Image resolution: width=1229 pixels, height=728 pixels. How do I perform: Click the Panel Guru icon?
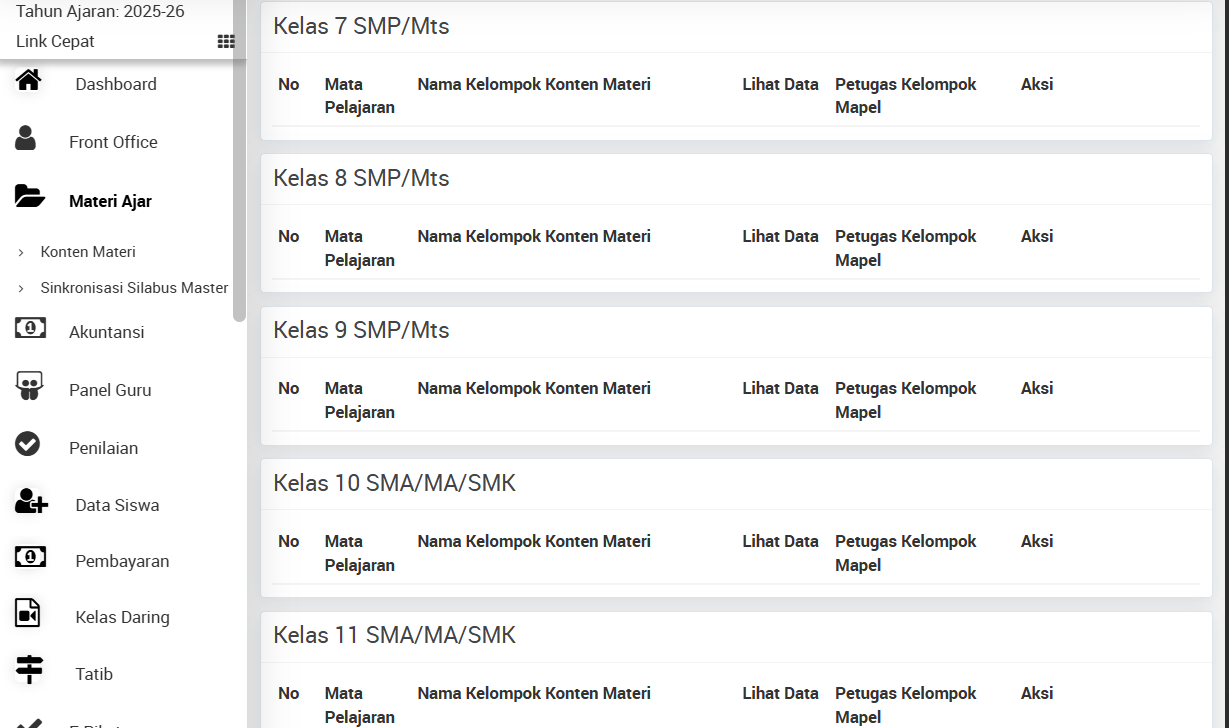pos(30,386)
